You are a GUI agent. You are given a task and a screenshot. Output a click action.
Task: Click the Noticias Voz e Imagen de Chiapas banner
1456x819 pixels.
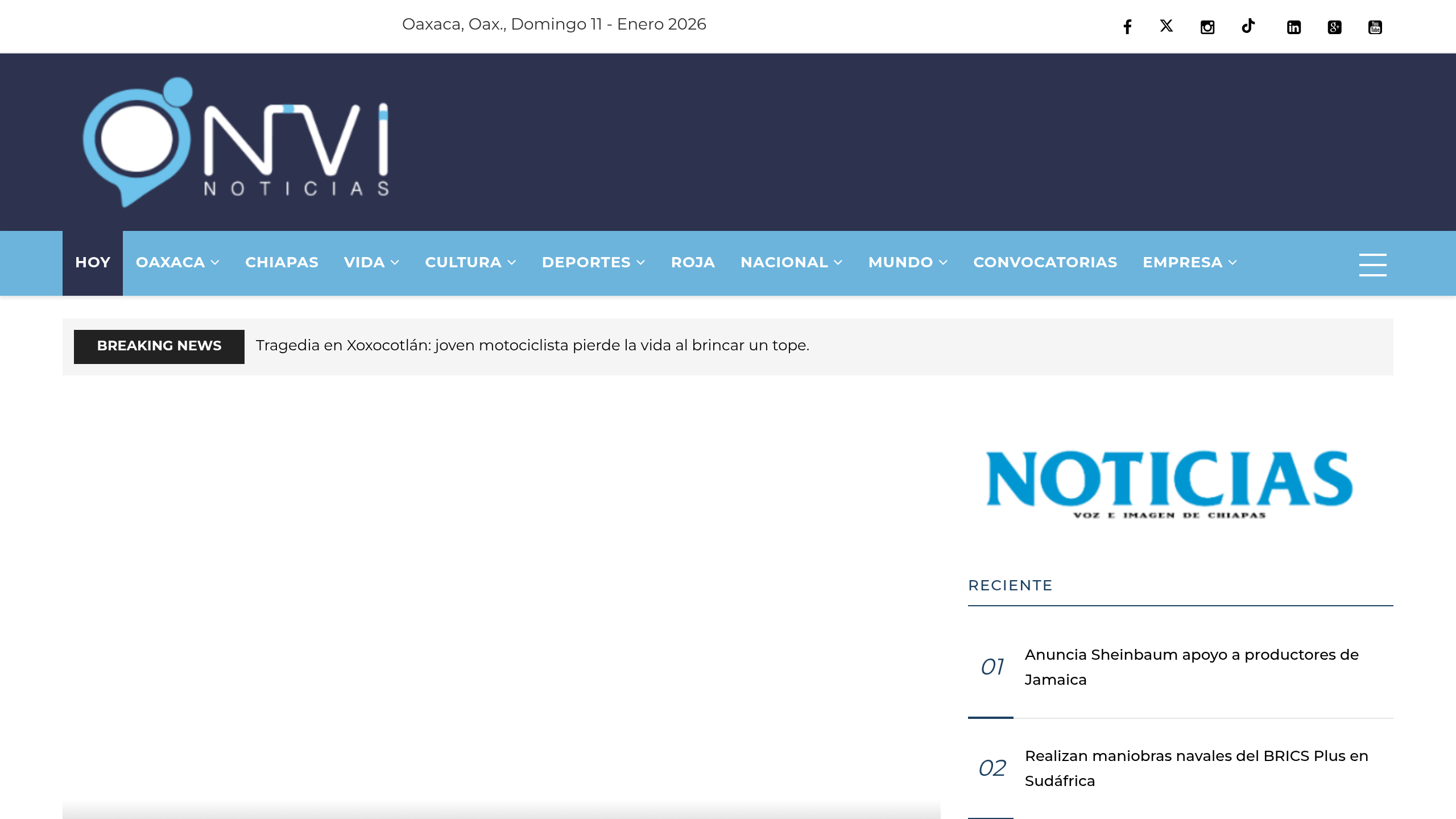[1169, 483]
